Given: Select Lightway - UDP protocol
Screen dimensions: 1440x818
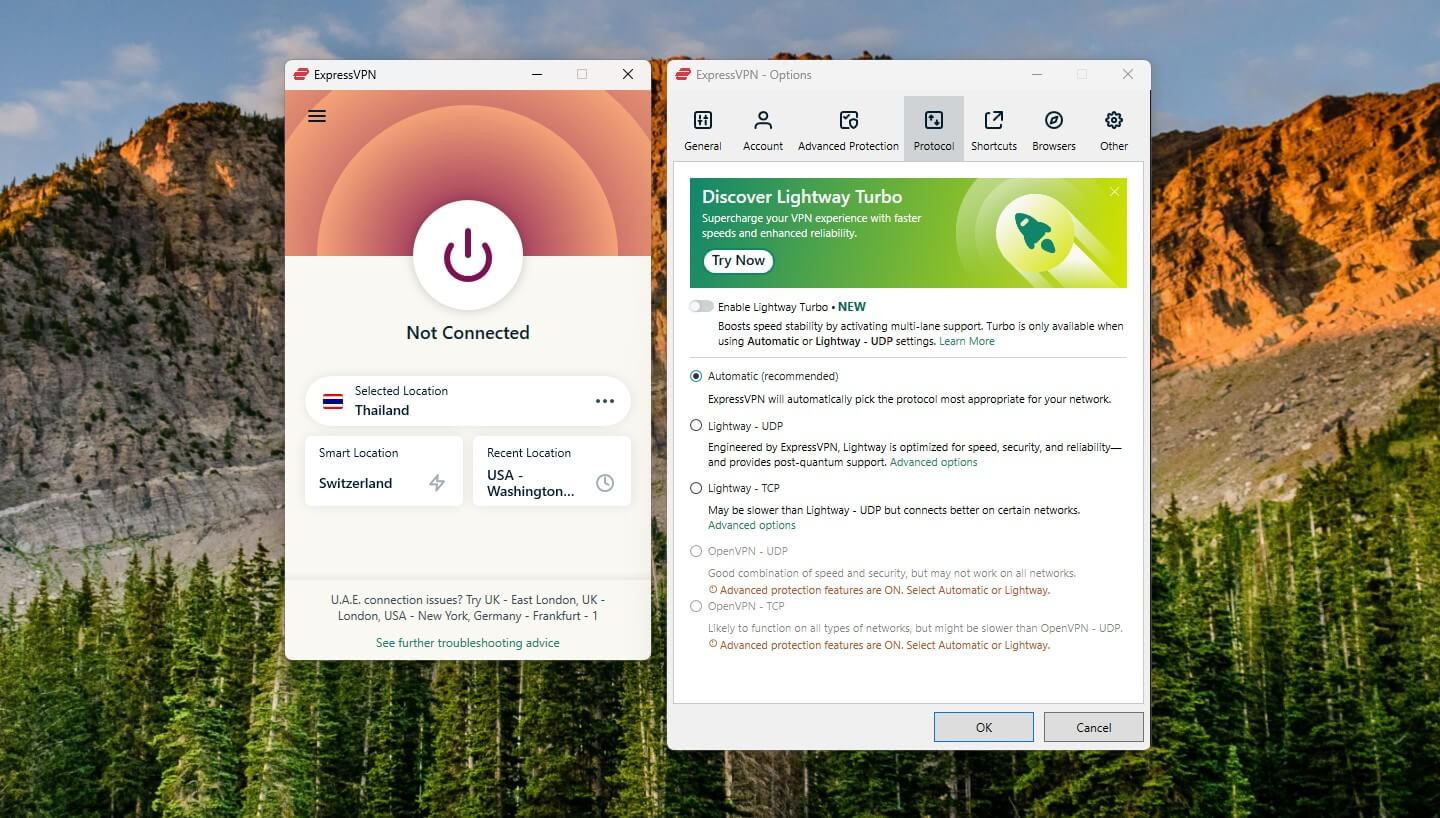Looking at the screenshot, I should point(696,426).
